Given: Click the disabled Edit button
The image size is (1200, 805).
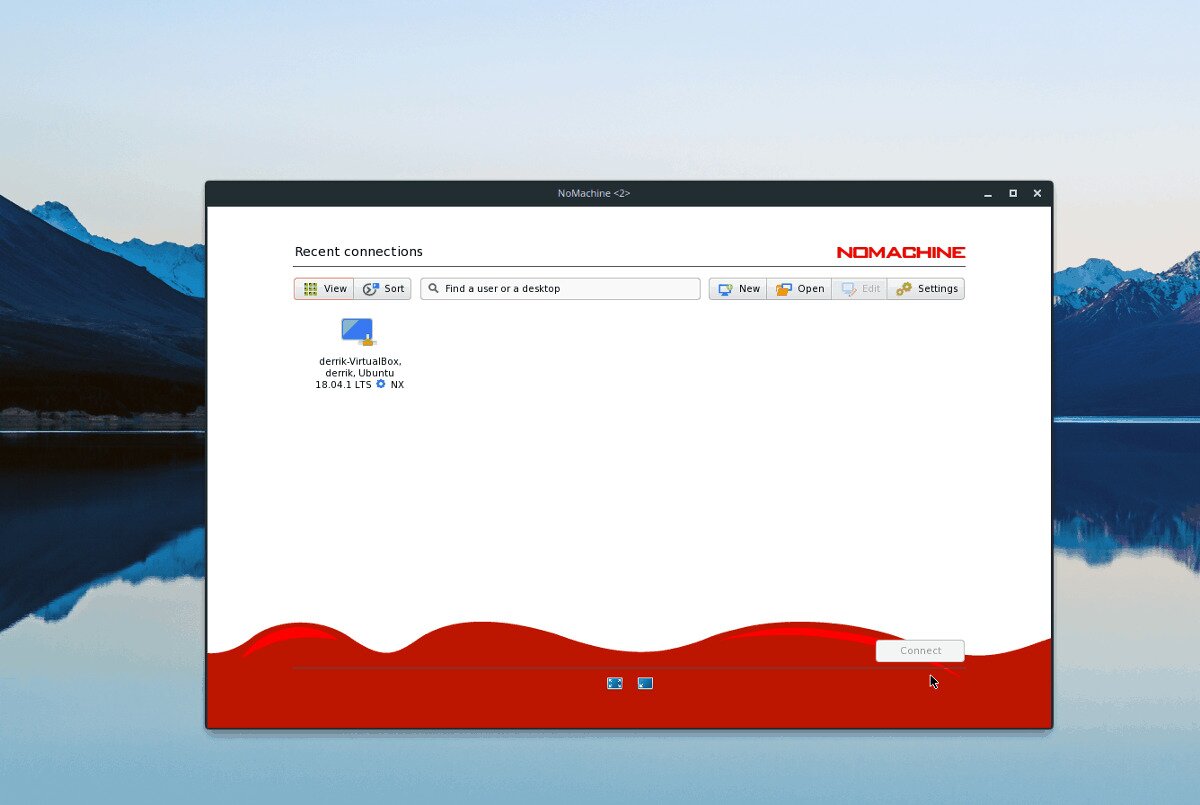Looking at the screenshot, I should click(859, 288).
